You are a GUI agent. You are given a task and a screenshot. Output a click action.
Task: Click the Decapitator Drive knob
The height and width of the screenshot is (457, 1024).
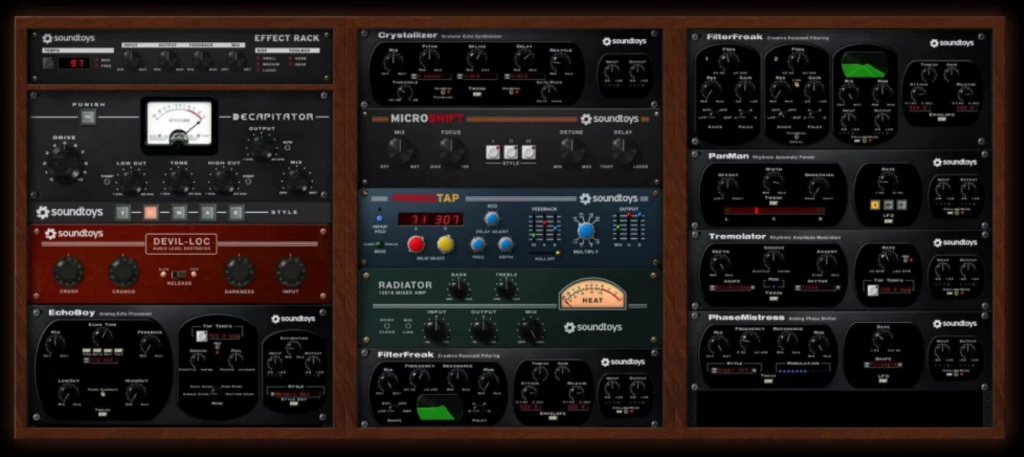click(x=66, y=163)
